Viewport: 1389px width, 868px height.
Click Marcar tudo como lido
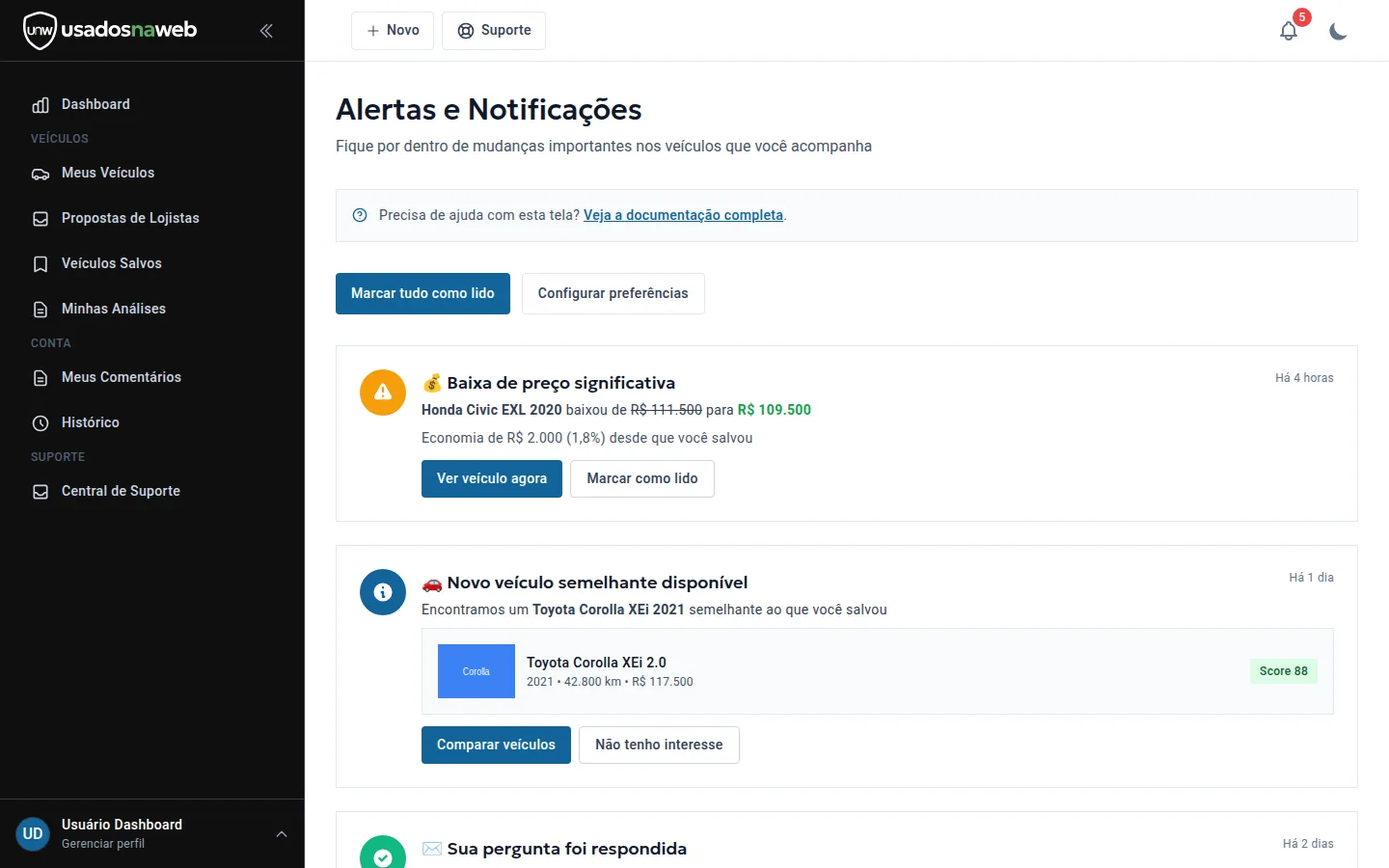(422, 293)
